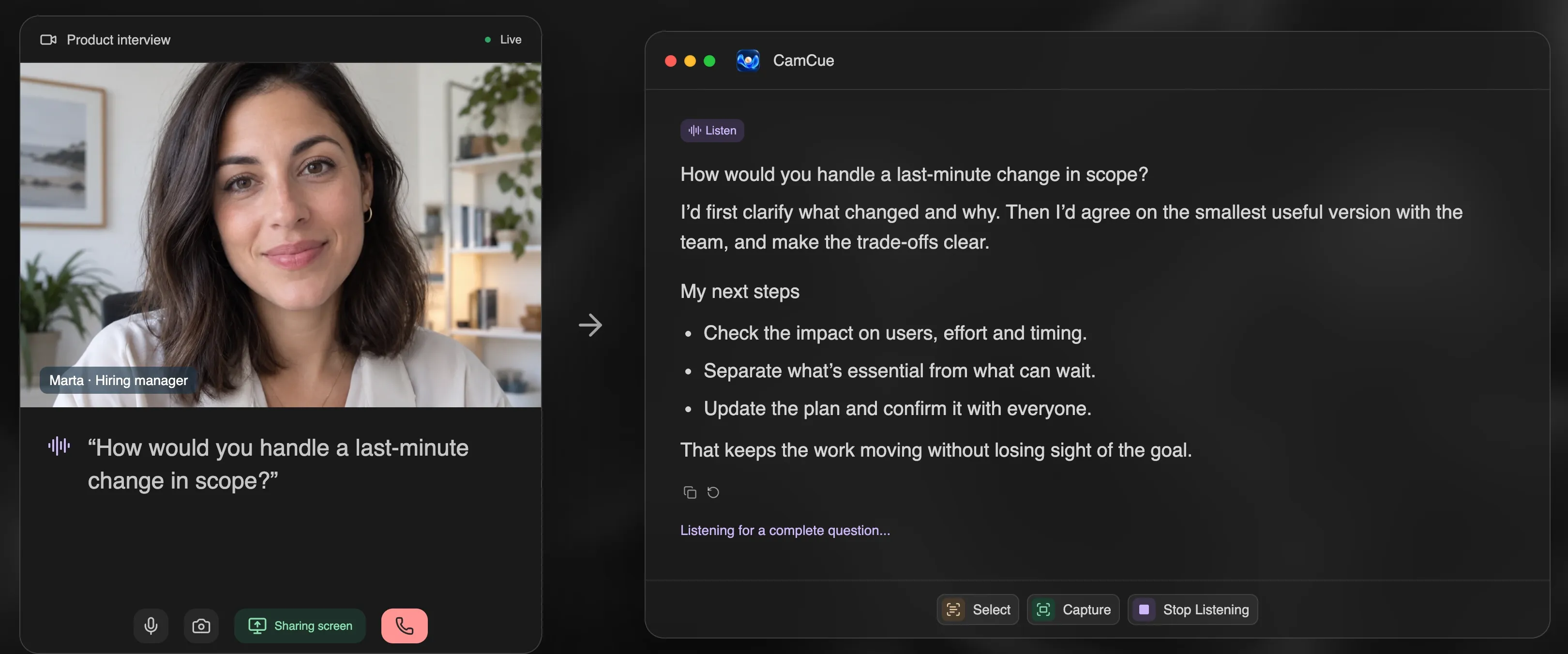1568x654 pixels.
Task: Click the video camera icon beside Product interview
Action: coord(49,40)
